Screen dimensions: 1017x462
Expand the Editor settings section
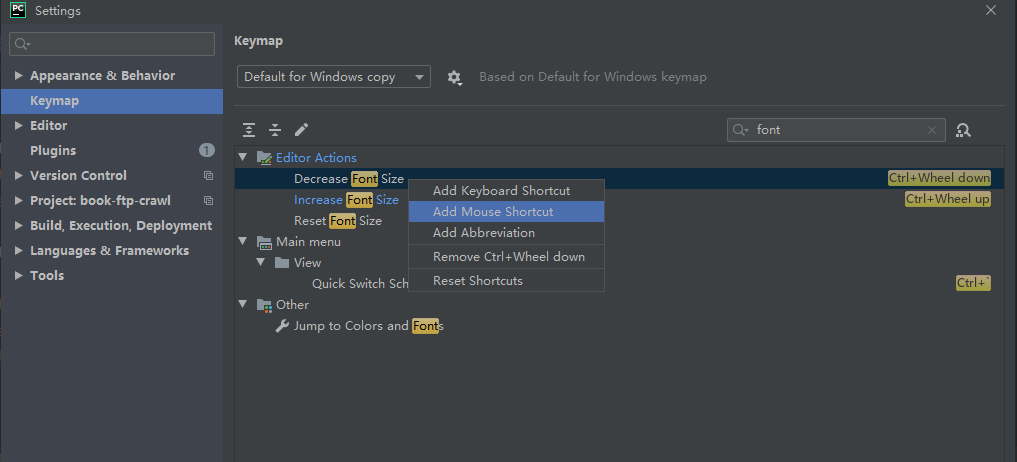[x=18, y=126]
